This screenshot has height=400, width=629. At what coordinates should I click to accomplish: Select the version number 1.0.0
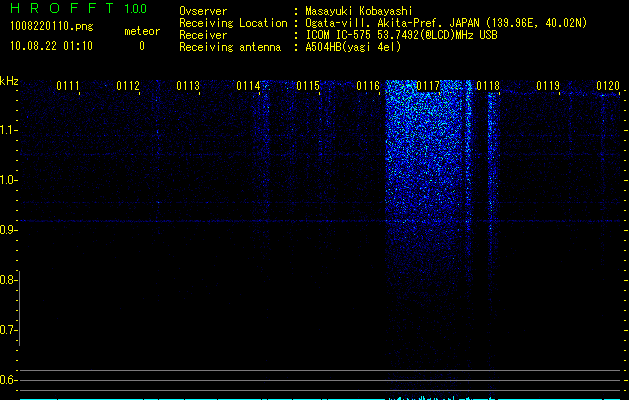click(136, 9)
